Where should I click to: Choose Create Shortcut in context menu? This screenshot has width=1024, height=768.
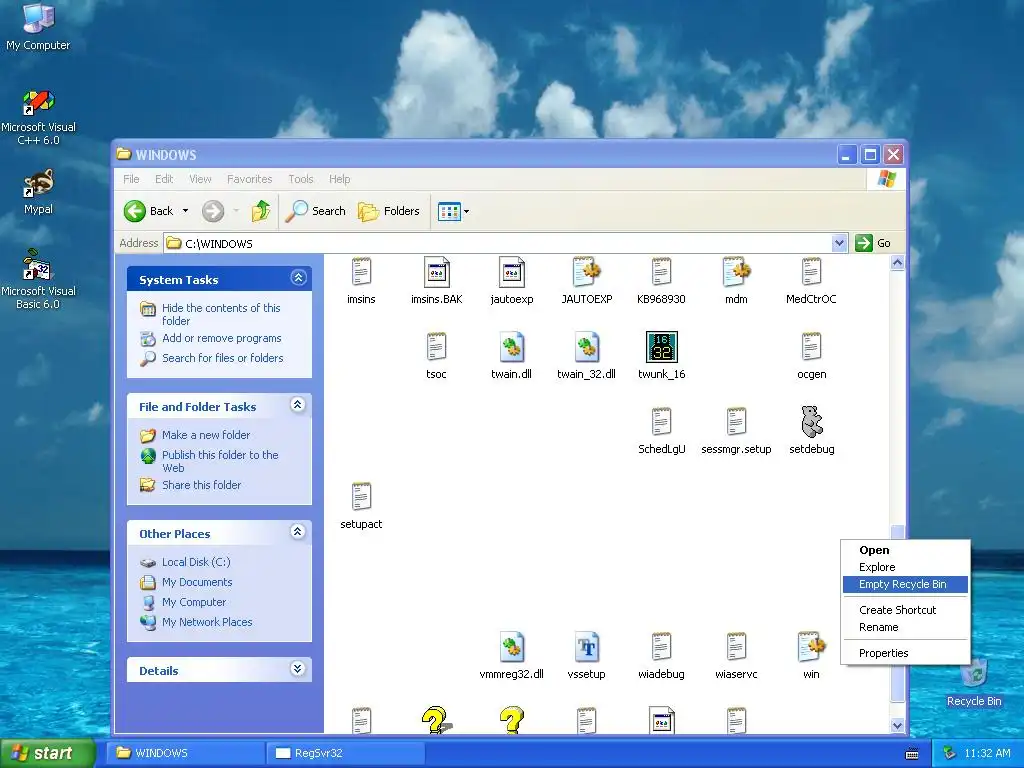905,610
